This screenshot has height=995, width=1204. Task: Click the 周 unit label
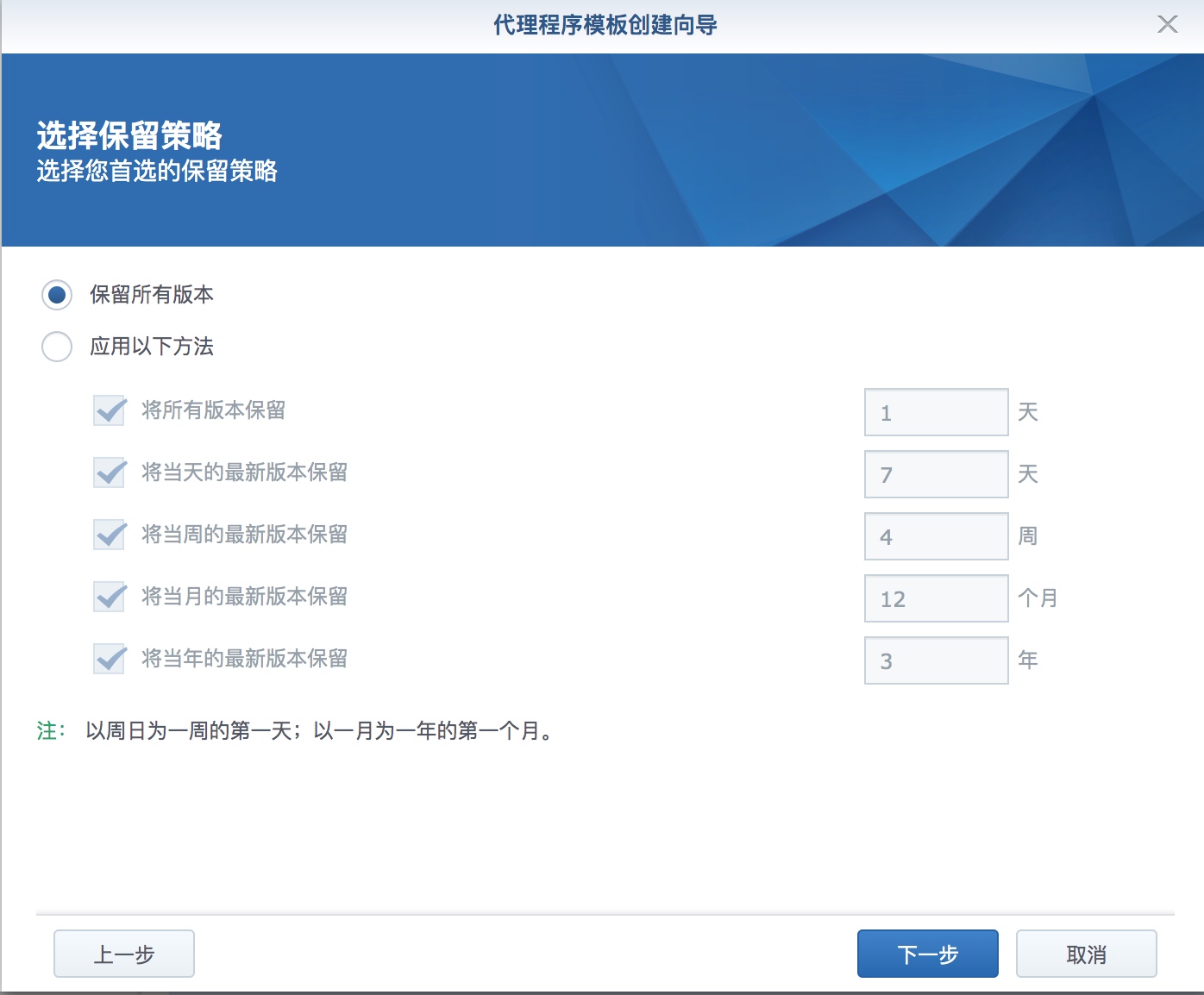click(x=1028, y=536)
